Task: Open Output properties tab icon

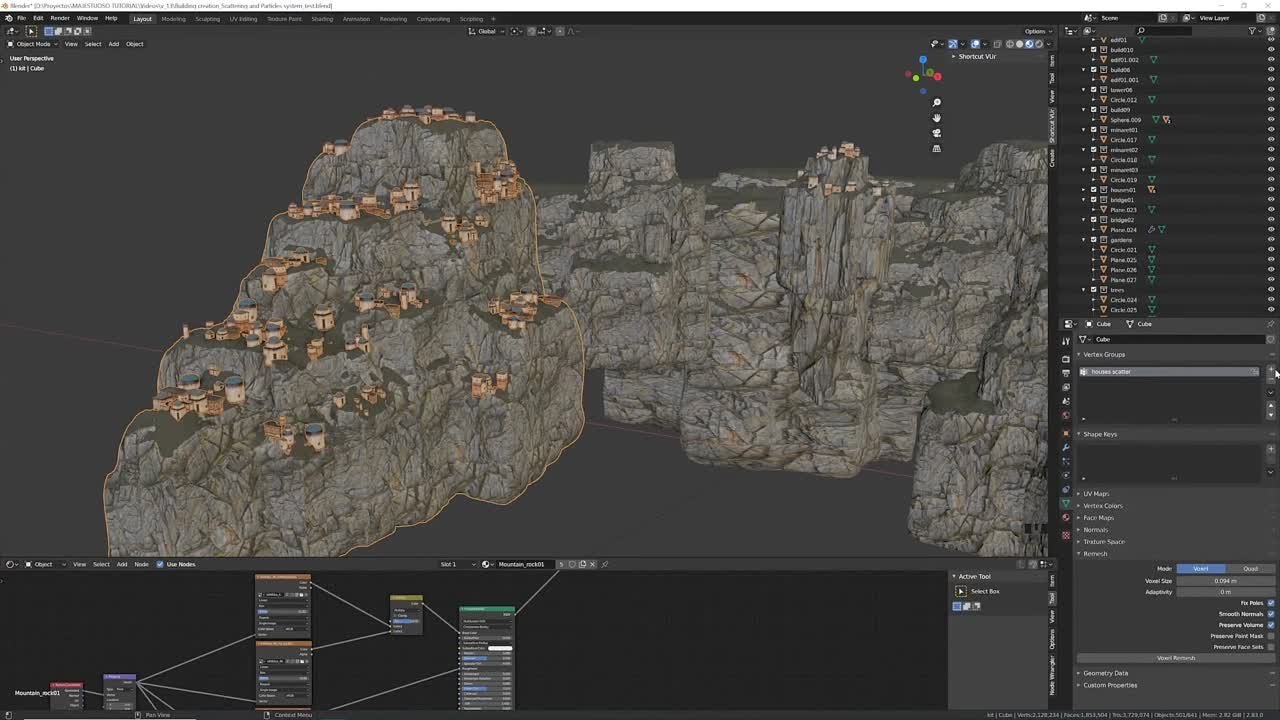Action: click(1066, 372)
